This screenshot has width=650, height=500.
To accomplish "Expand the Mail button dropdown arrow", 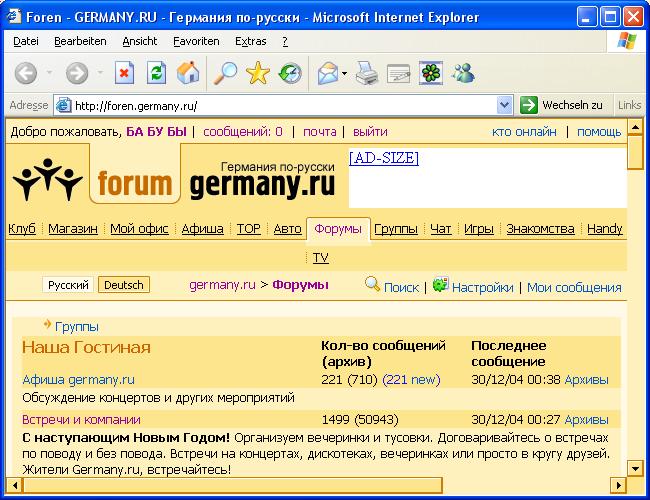I will (x=344, y=73).
